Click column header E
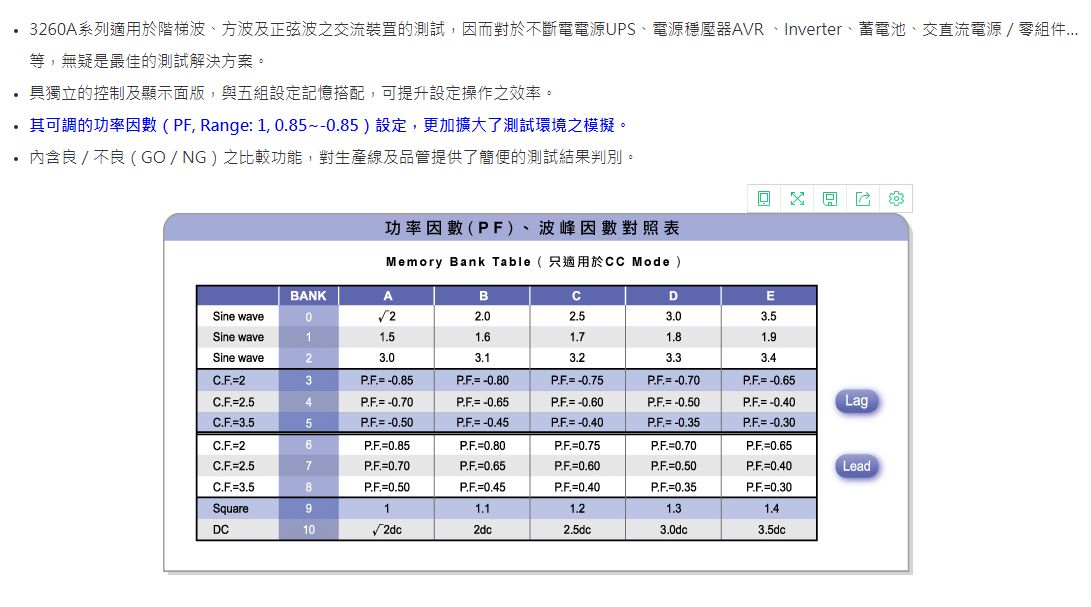The image size is (1091, 607). (x=770, y=296)
